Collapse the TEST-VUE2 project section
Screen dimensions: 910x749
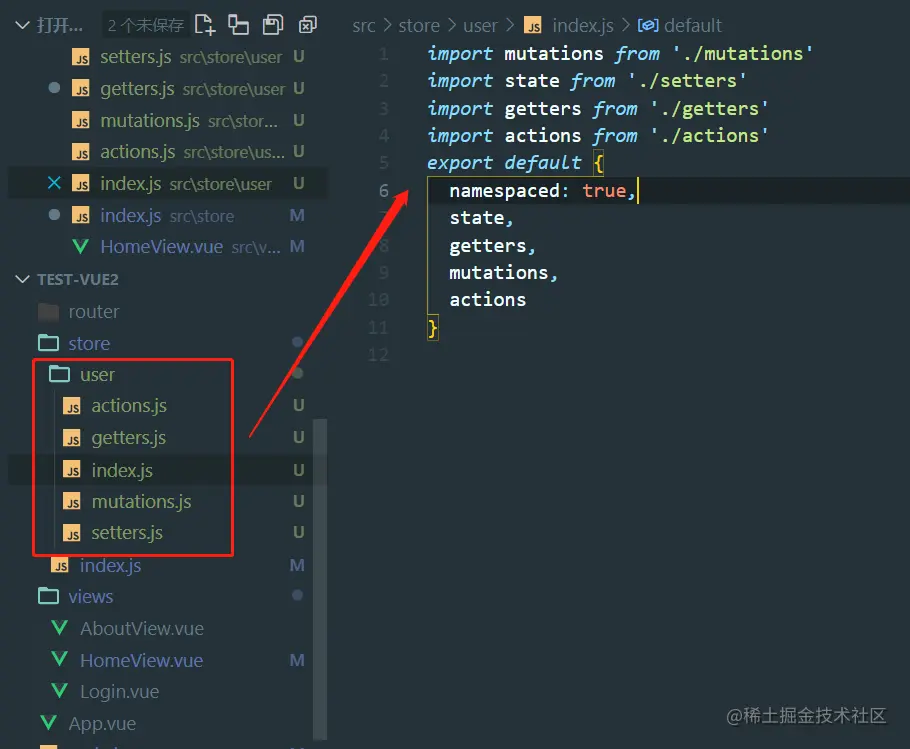coord(22,280)
